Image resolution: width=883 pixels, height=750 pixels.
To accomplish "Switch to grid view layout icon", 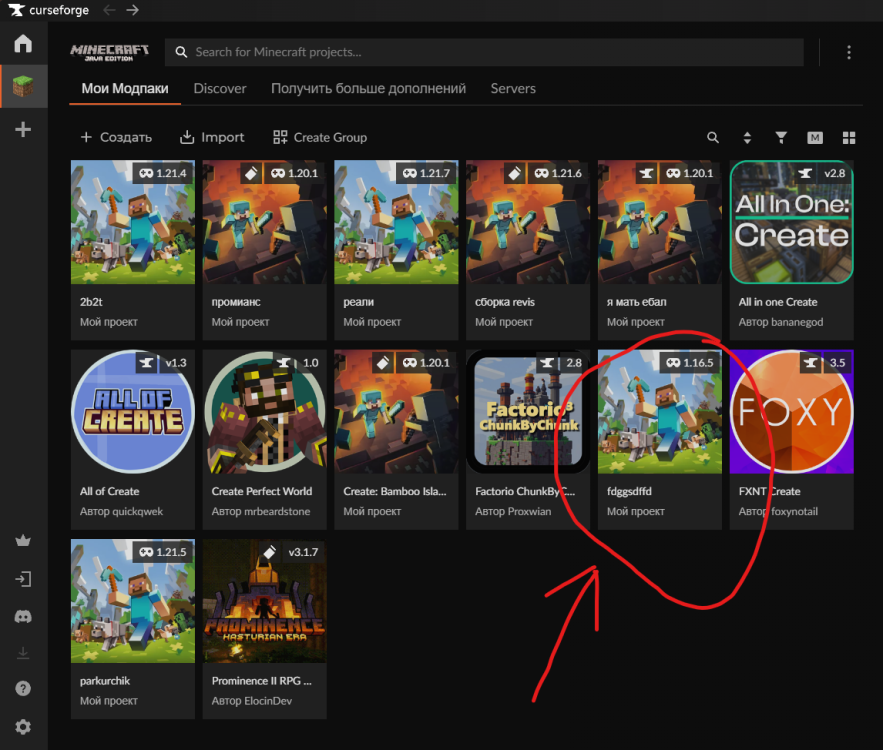I will pos(849,137).
